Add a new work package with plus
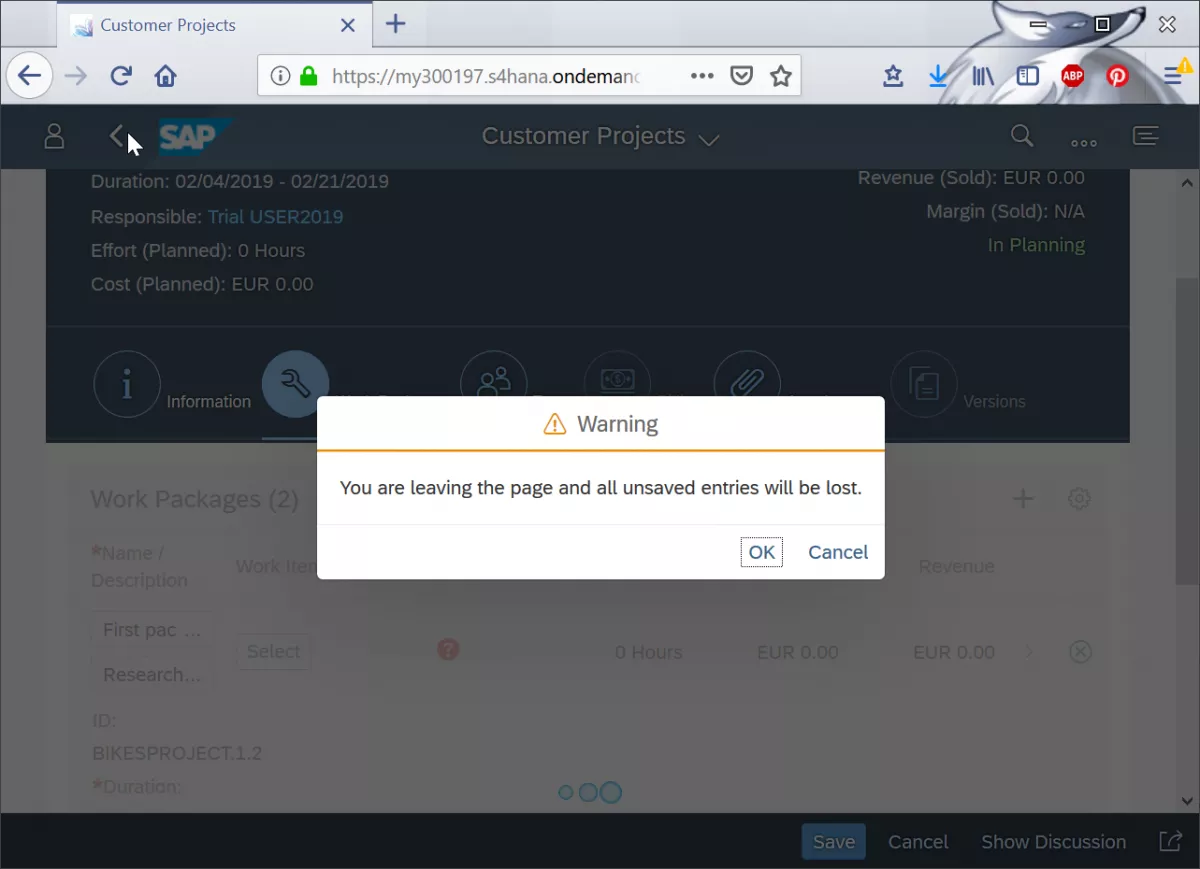 [x=1023, y=498]
